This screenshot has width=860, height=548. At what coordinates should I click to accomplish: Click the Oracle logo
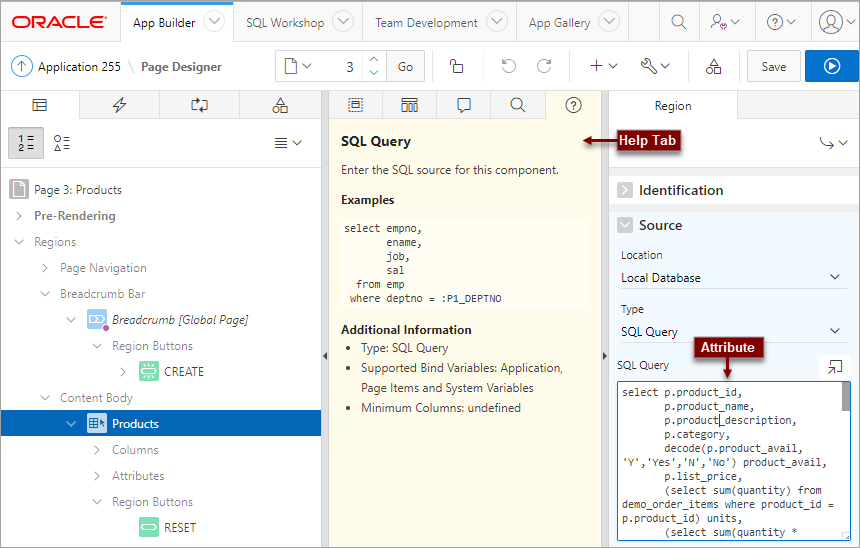point(59,22)
